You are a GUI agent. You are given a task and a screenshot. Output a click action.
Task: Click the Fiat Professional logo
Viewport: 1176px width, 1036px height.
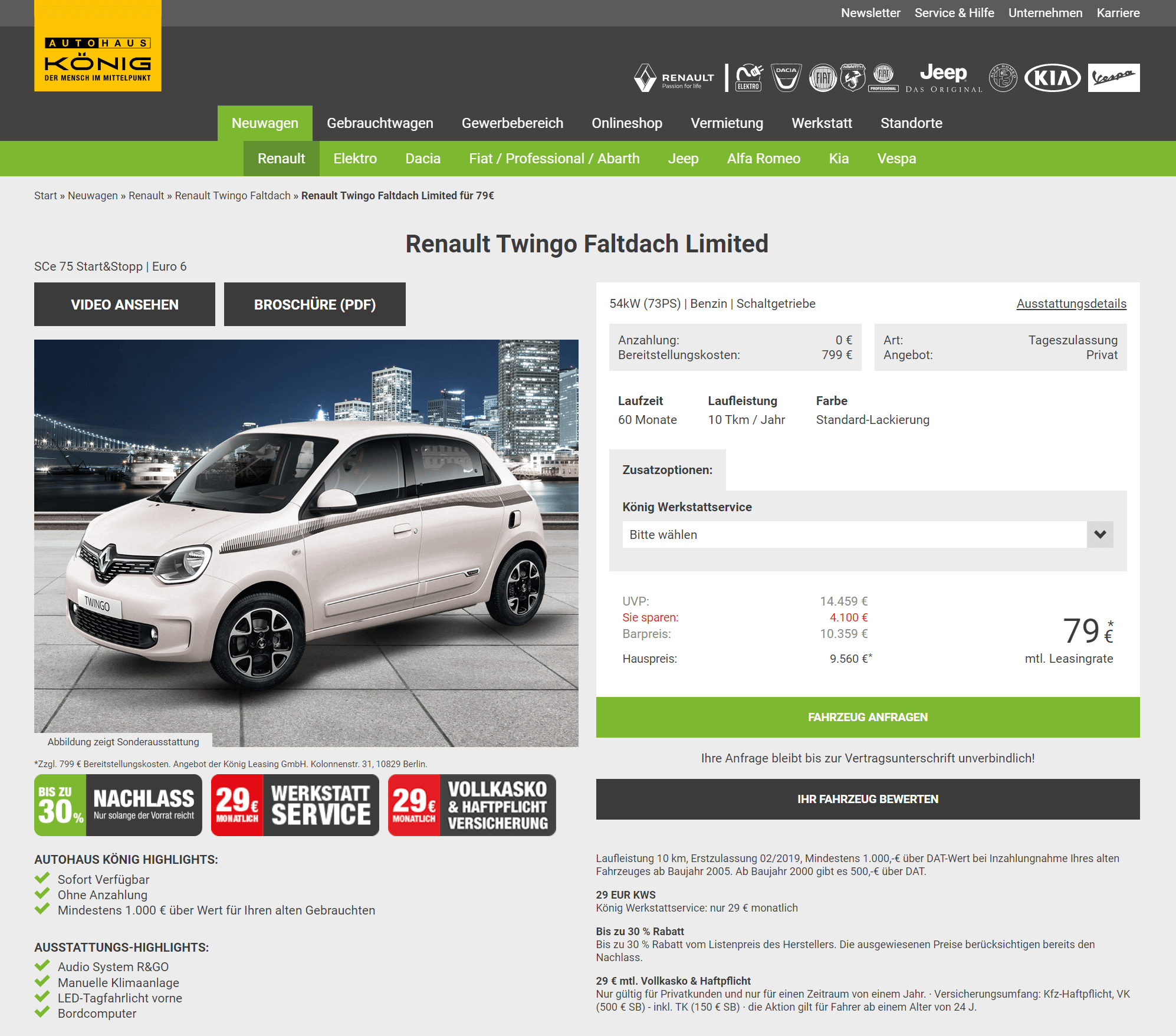(883, 78)
